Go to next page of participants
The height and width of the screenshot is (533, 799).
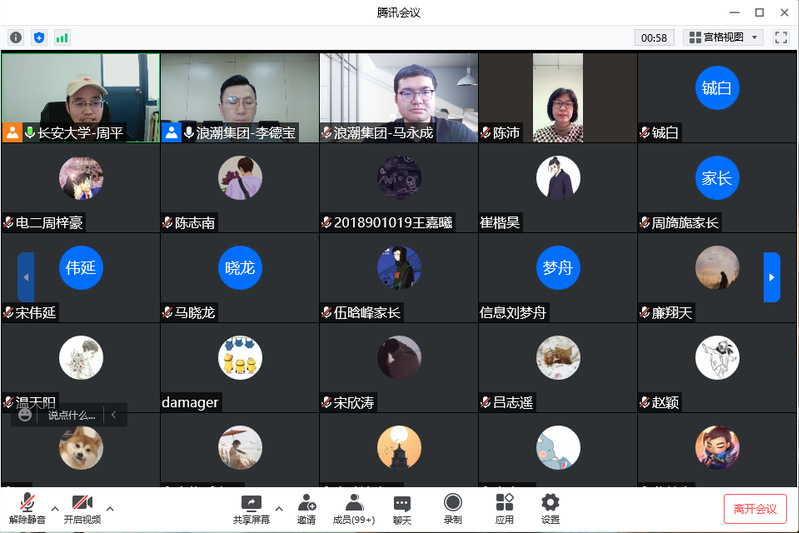pos(771,277)
